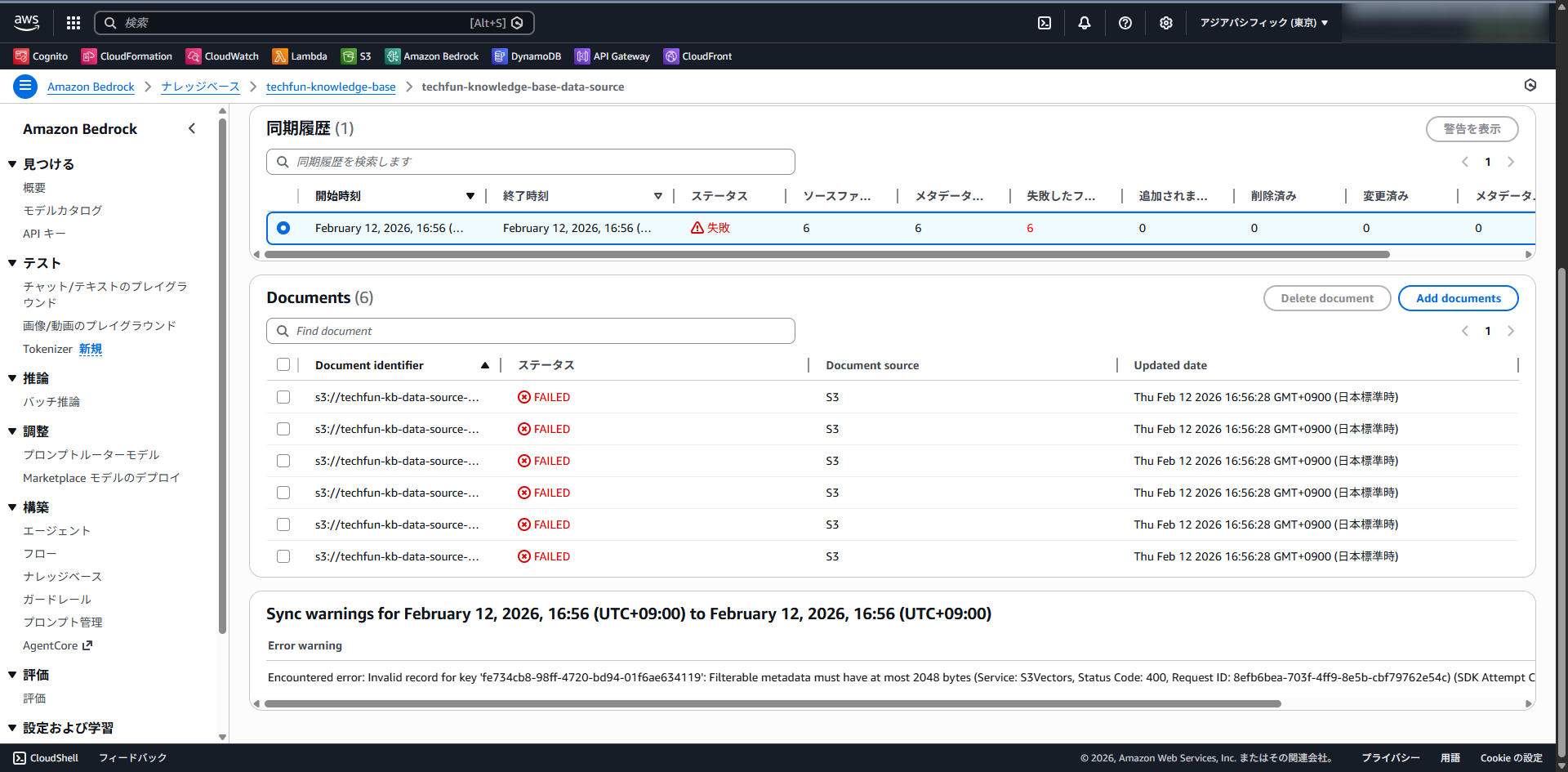Open settings gear in top bar

1165,23
